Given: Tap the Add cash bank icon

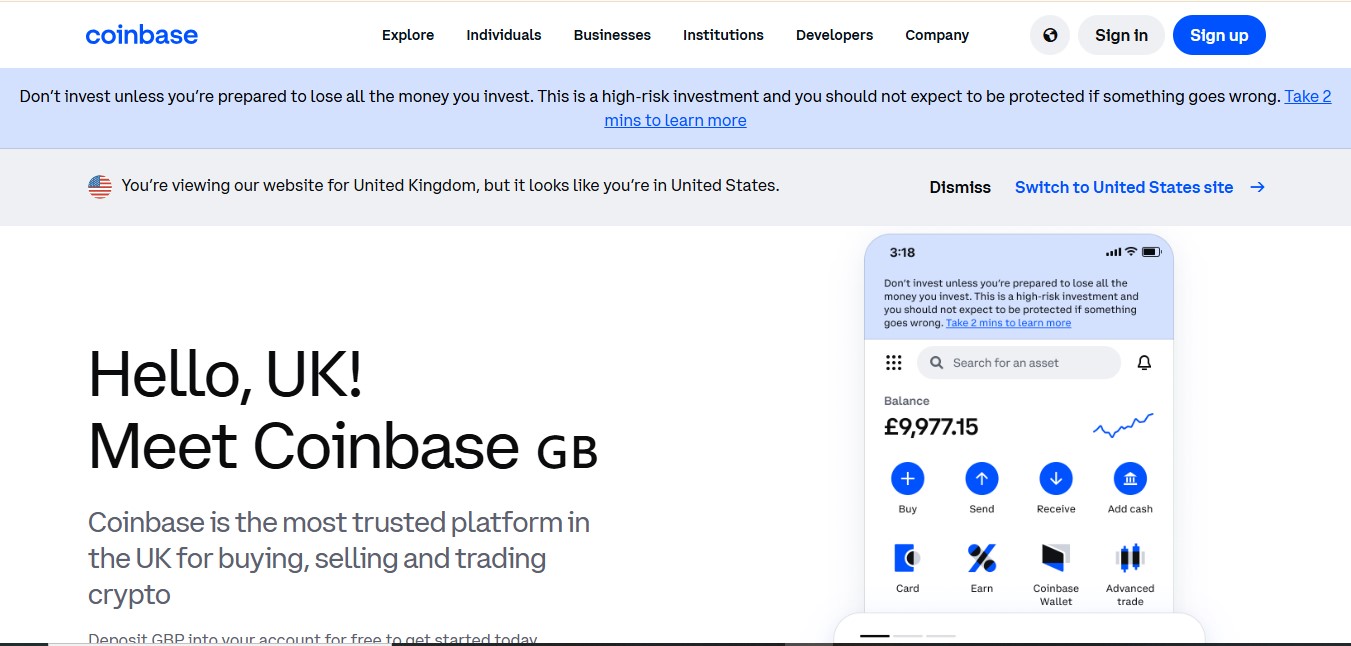Looking at the screenshot, I should pos(1130,479).
